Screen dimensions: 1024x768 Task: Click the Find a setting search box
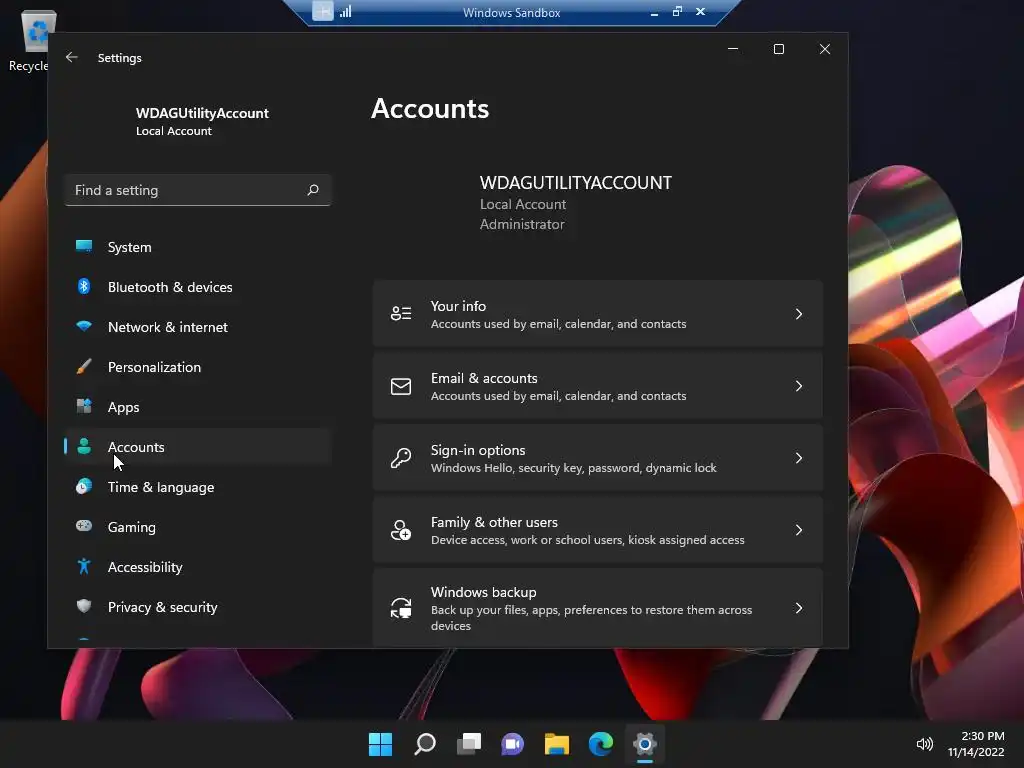pos(198,190)
